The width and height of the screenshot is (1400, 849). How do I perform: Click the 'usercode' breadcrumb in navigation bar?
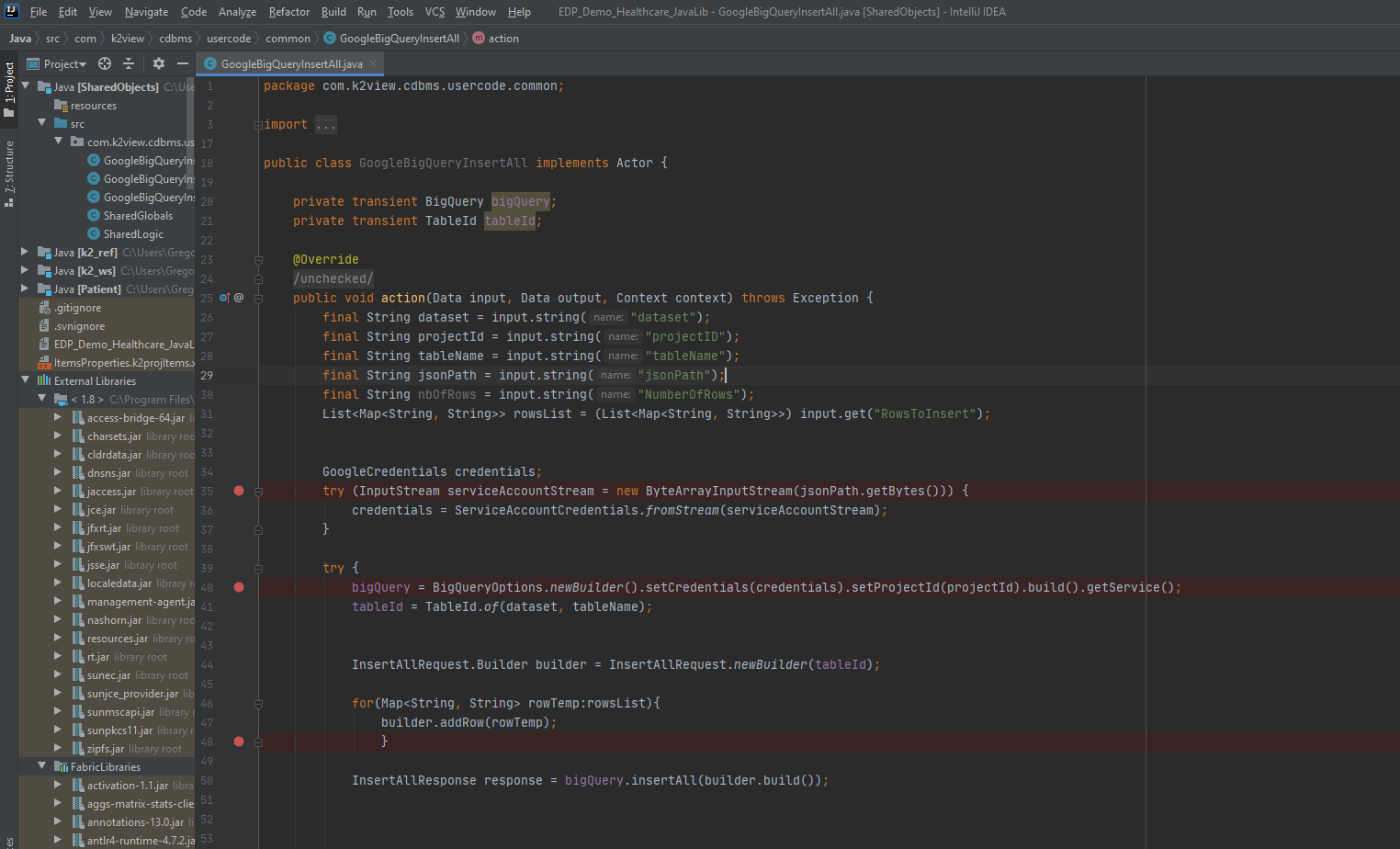[x=228, y=39]
